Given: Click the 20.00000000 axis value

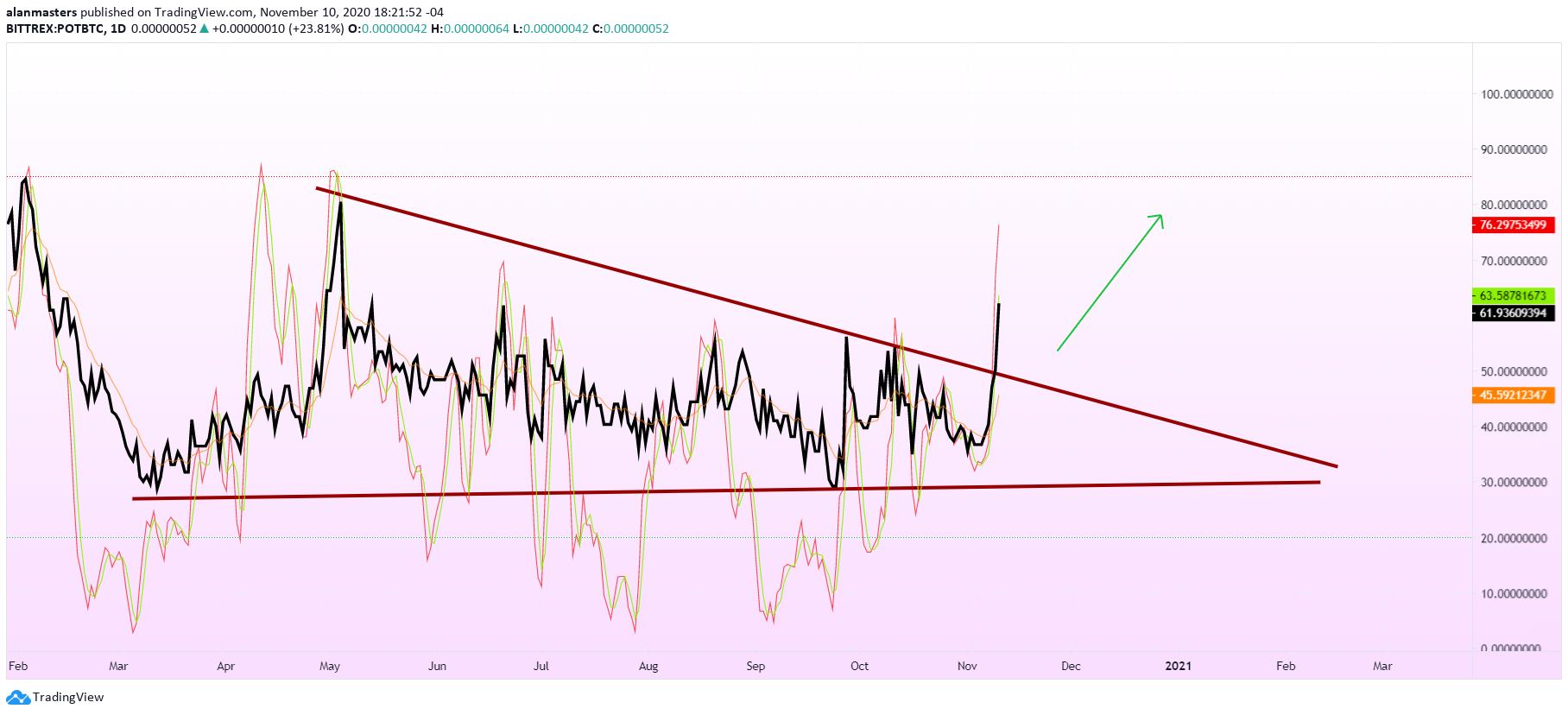Looking at the screenshot, I should click(x=1514, y=538).
